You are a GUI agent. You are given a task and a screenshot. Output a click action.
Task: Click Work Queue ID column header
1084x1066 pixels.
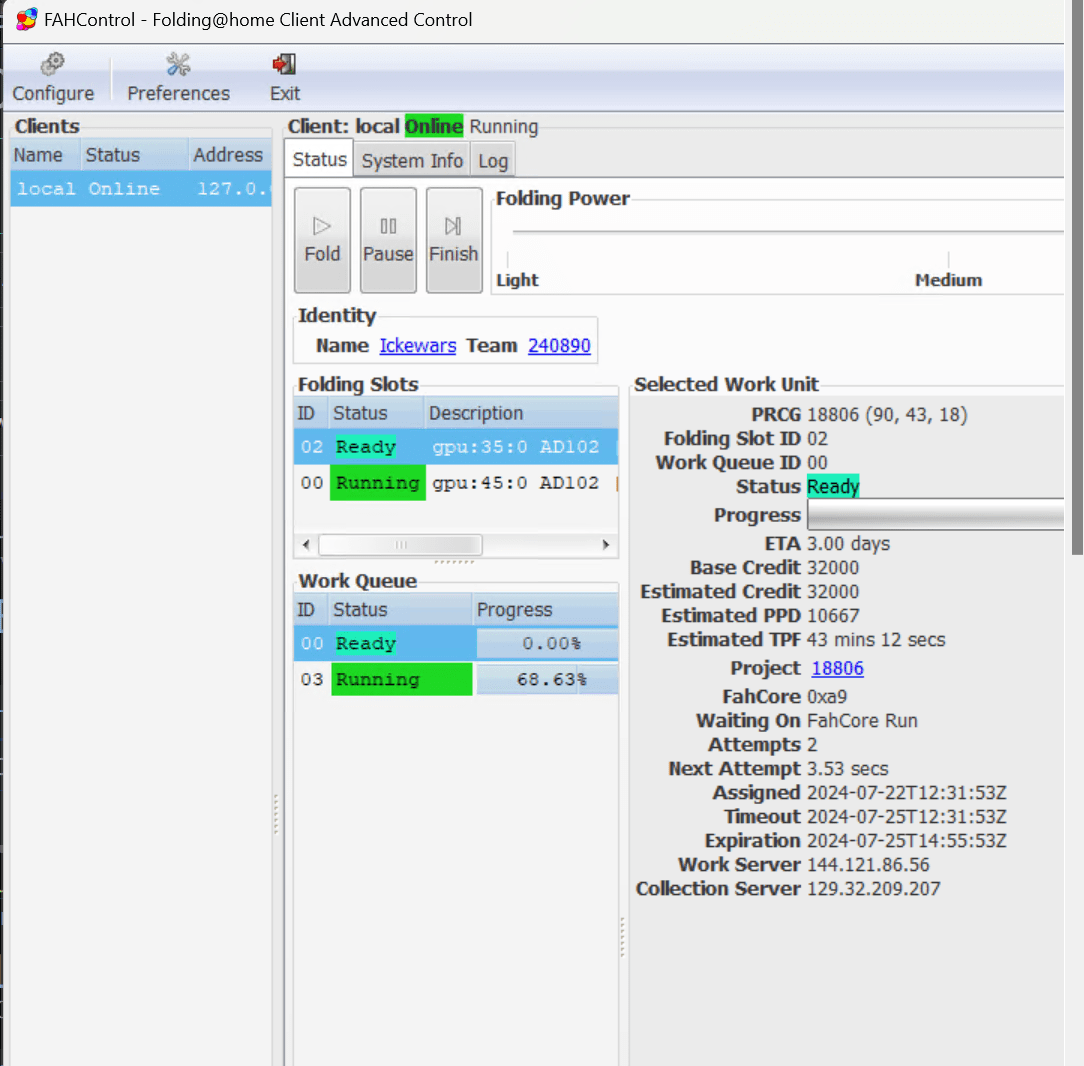pos(310,609)
